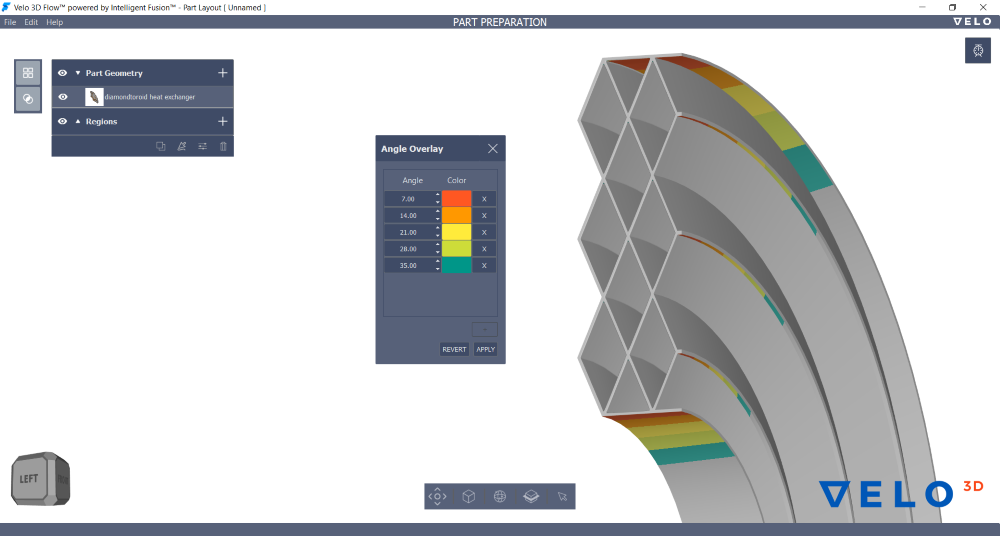Click the REVERT button

point(454,350)
